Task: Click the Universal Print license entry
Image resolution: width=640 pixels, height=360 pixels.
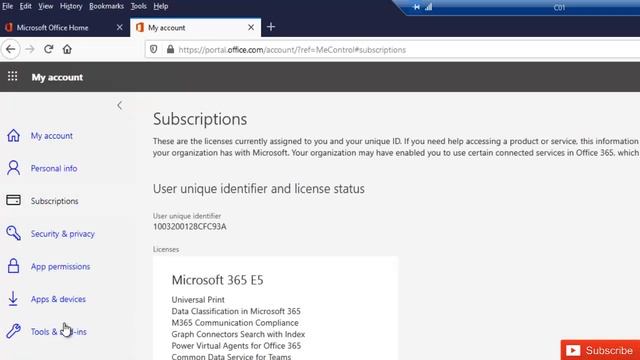Action: 198,300
